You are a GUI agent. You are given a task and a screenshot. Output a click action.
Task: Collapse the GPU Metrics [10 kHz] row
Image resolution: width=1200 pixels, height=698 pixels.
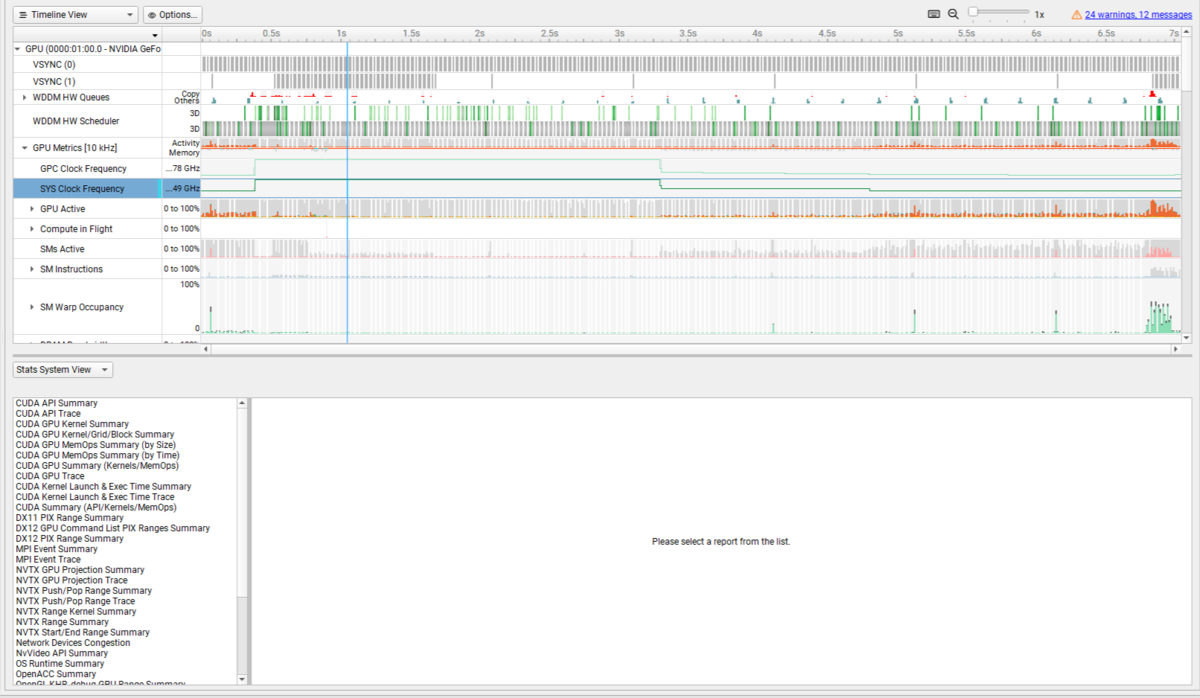click(x=25, y=147)
